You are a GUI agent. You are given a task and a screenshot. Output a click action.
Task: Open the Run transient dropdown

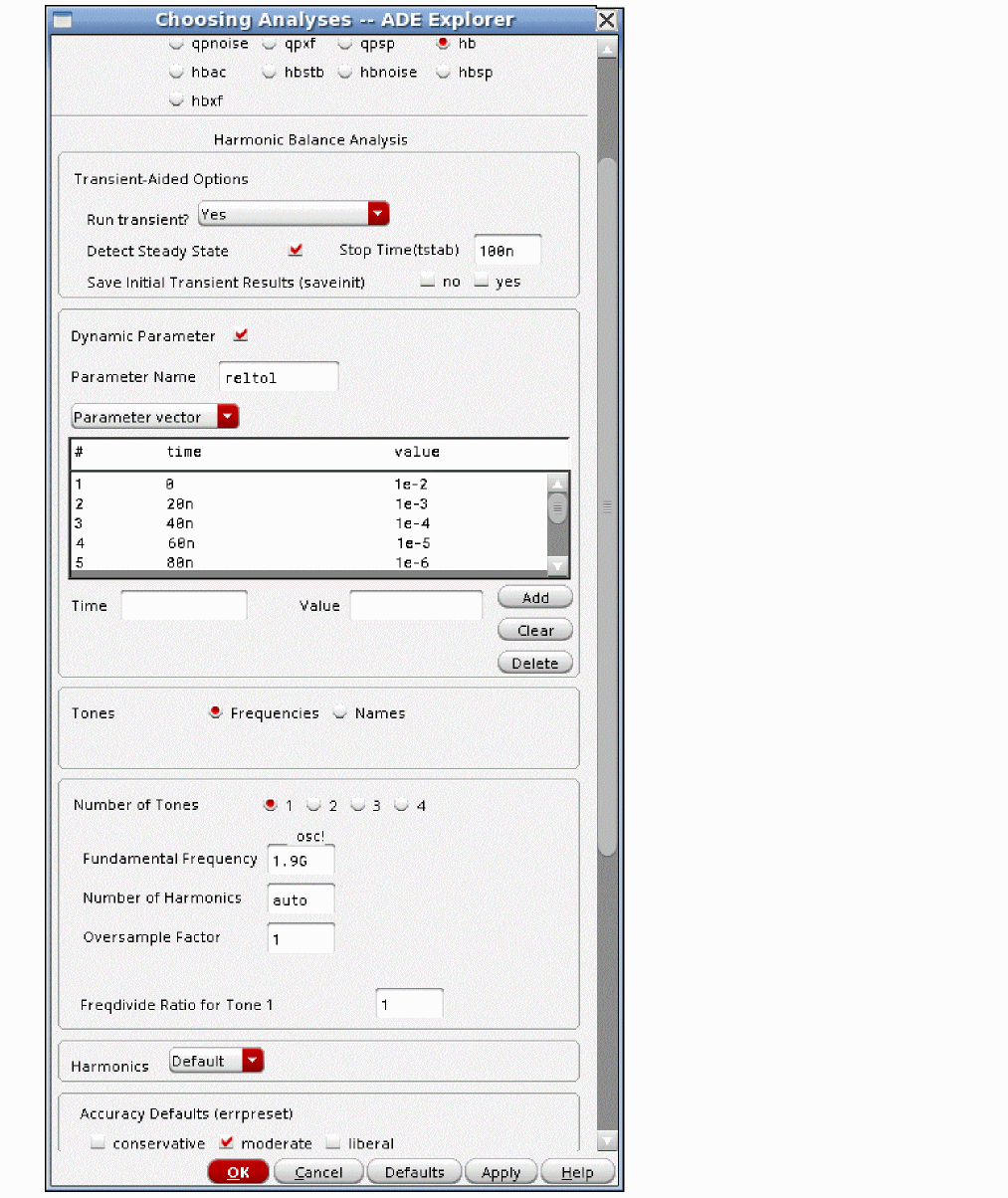(x=377, y=214)
